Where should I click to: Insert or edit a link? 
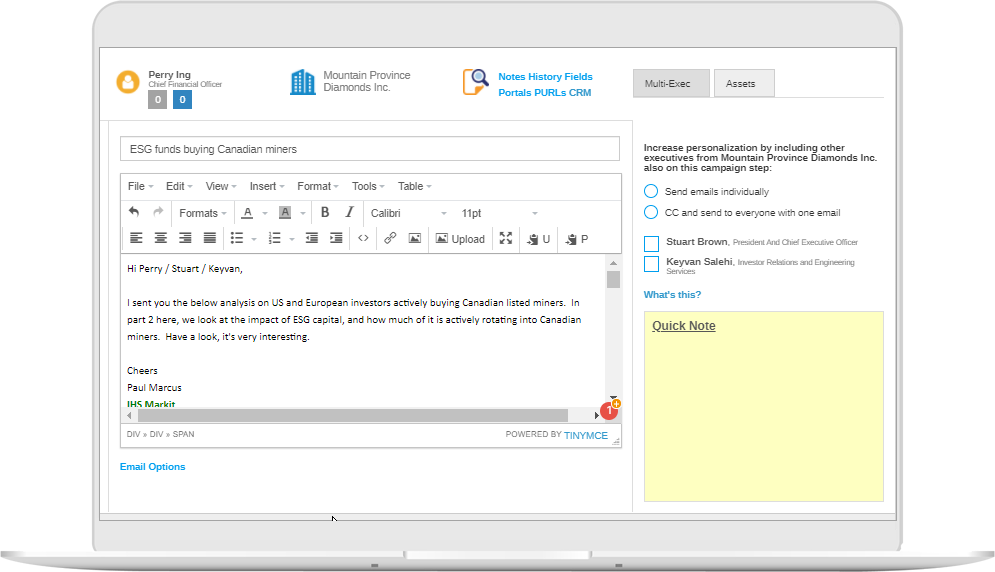click(390, 238)
